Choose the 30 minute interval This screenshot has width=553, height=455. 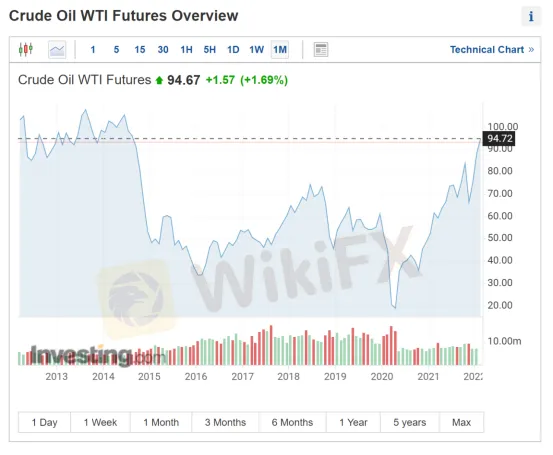tap(163, 49)
